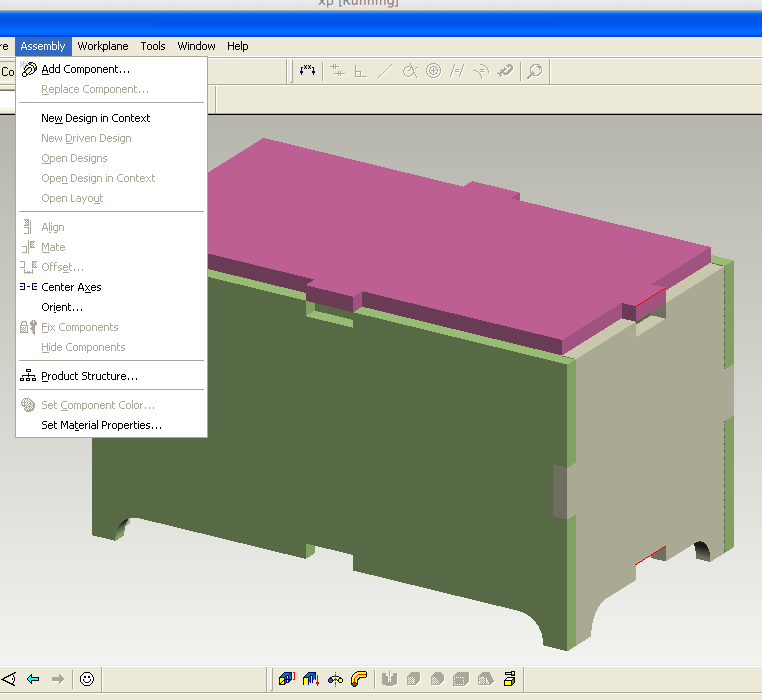Click greyed Align entry

pos(112,227)
